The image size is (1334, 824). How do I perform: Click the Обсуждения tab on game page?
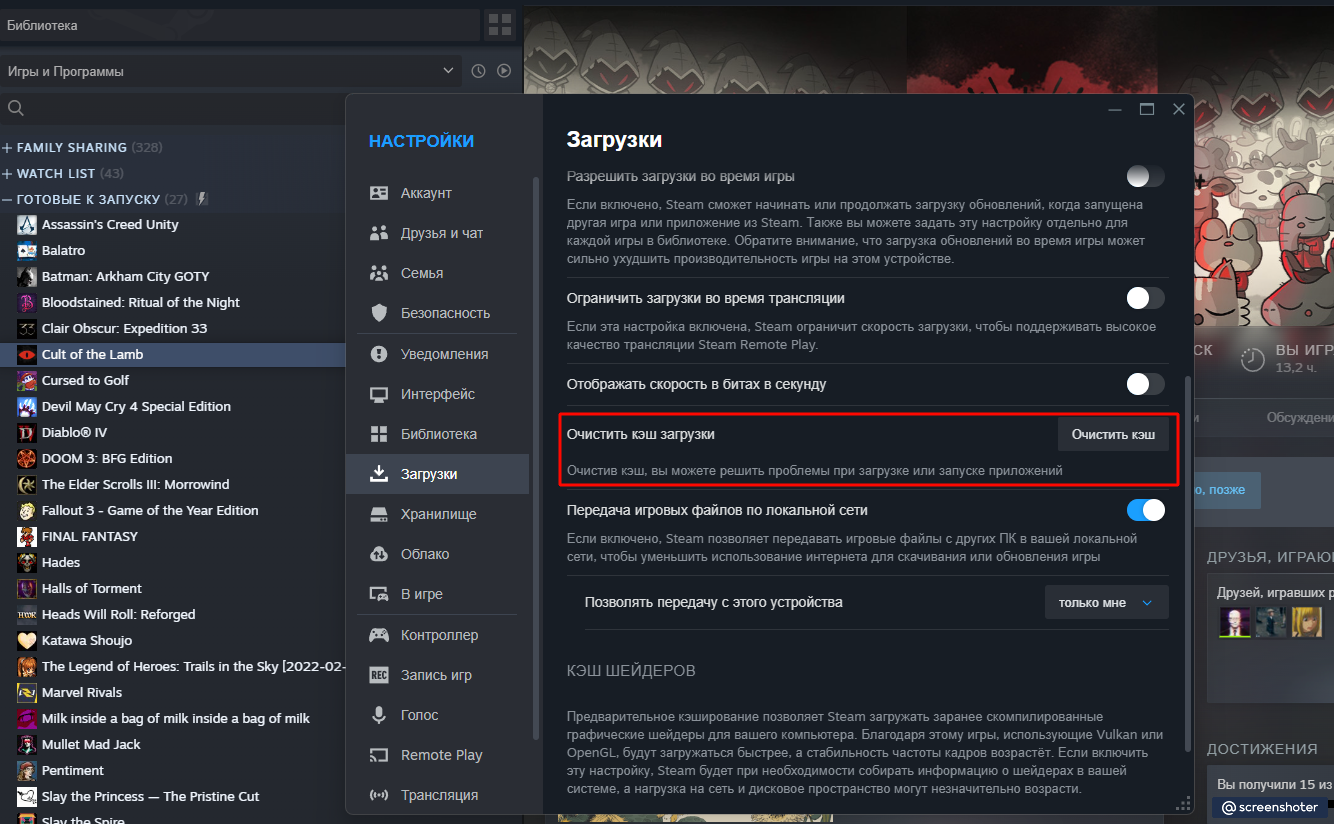coord(1299,417)
